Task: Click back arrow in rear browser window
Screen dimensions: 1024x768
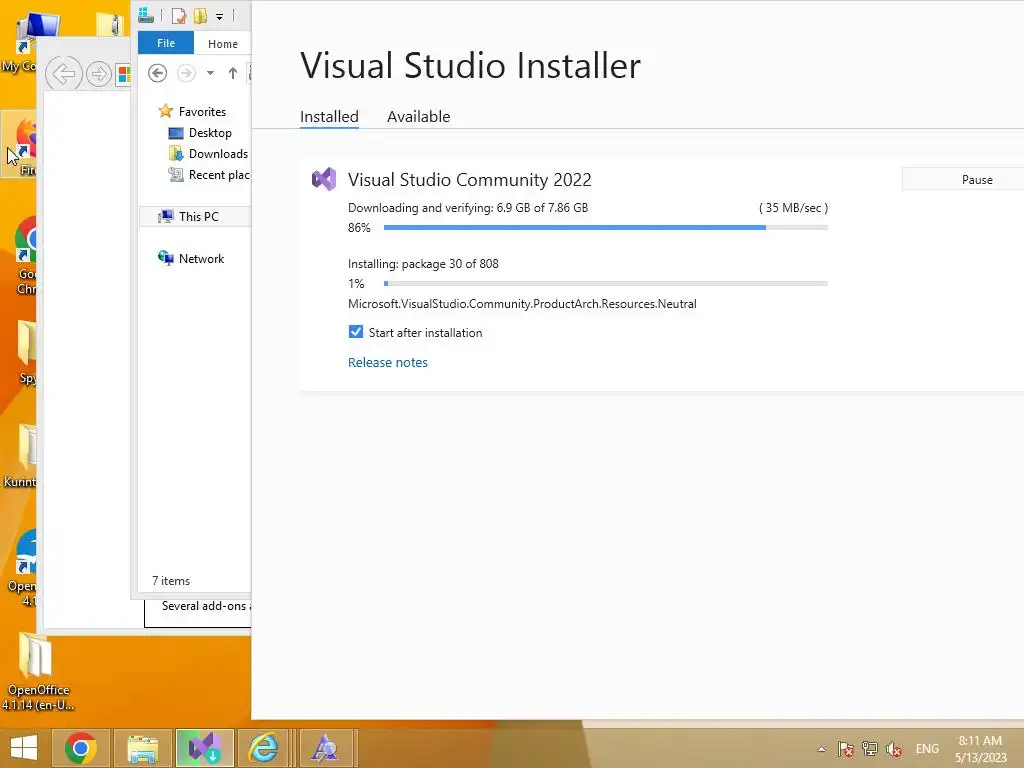Action: coord(63,74)
